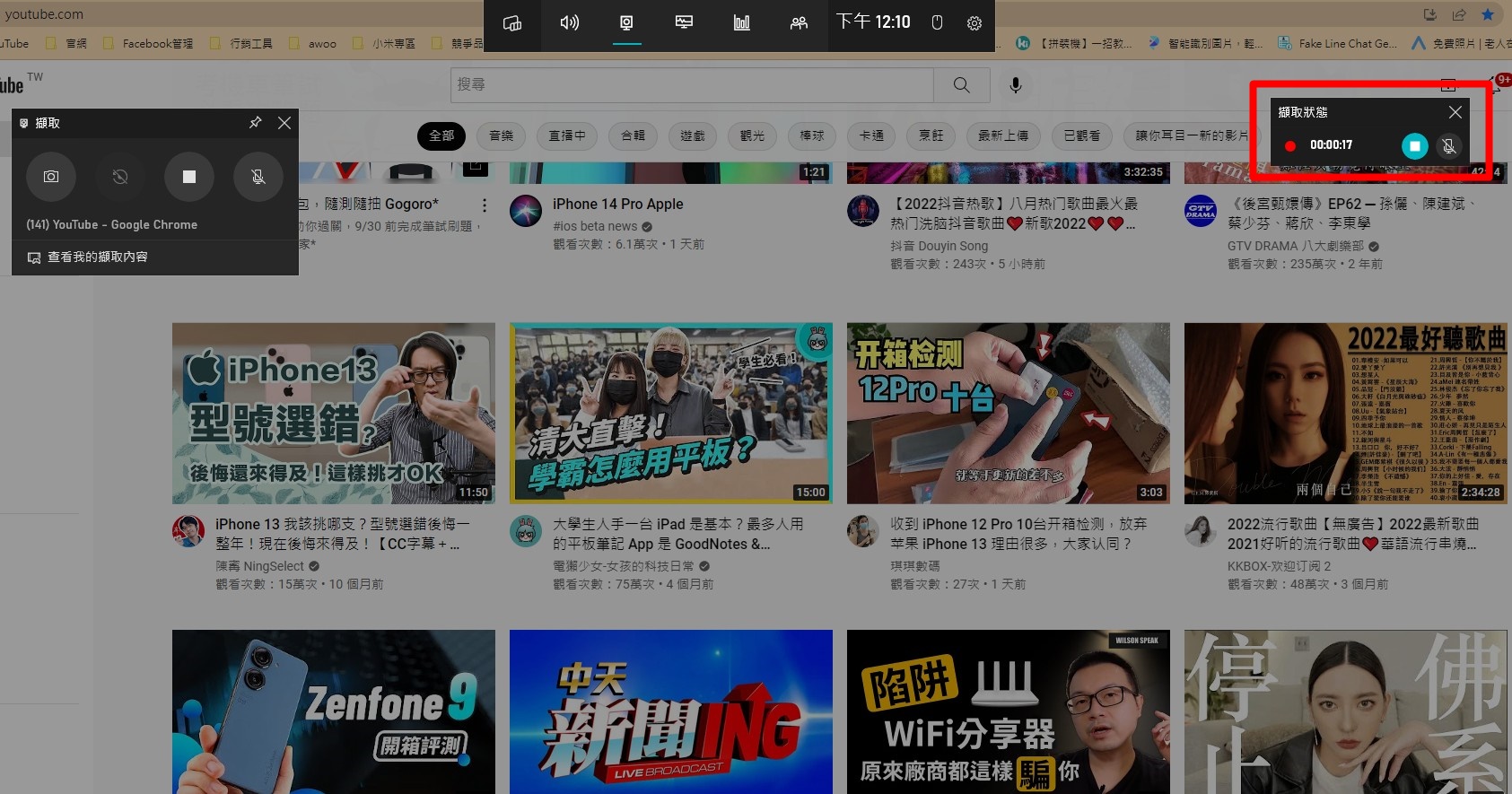Viewport: 1512px width, 794px height.
Task: Click Chrome's share page icon
Action: 1459,14
